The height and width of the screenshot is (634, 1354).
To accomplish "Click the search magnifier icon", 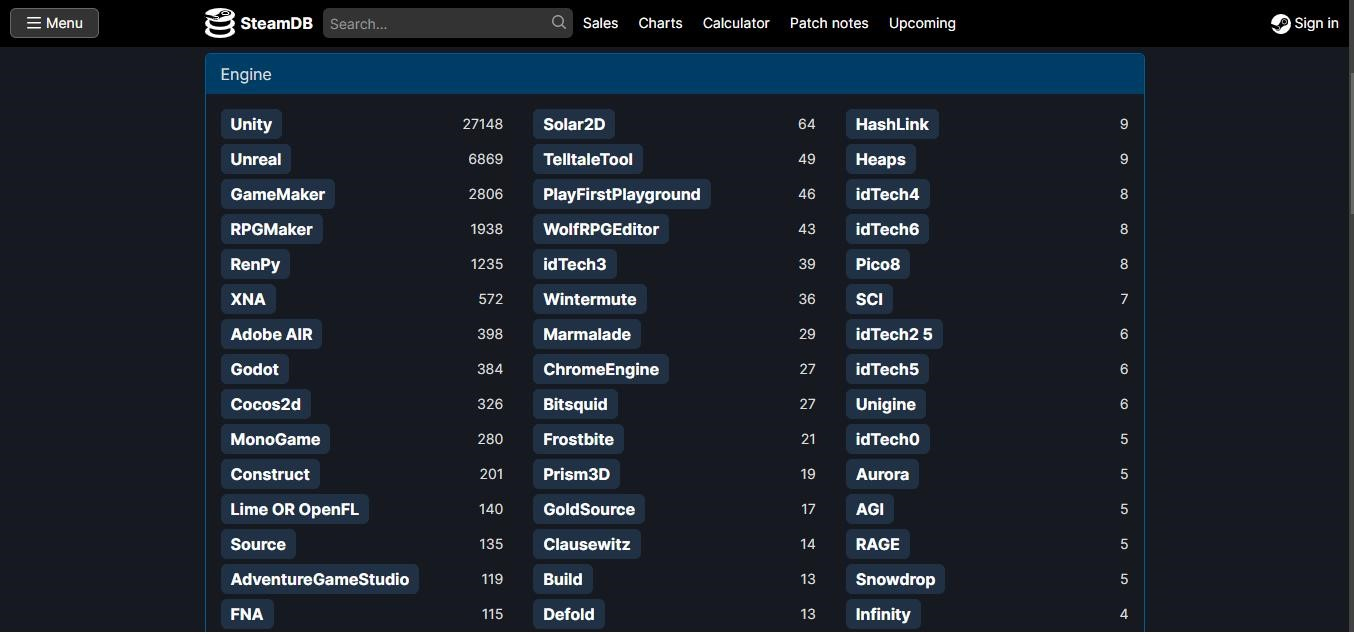I will [x=559, y=22].
